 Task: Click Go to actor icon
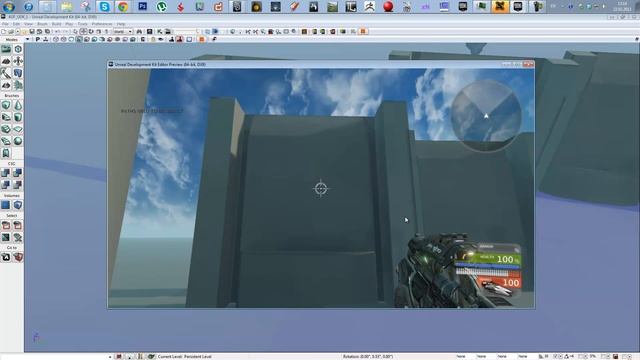[6, 258]
